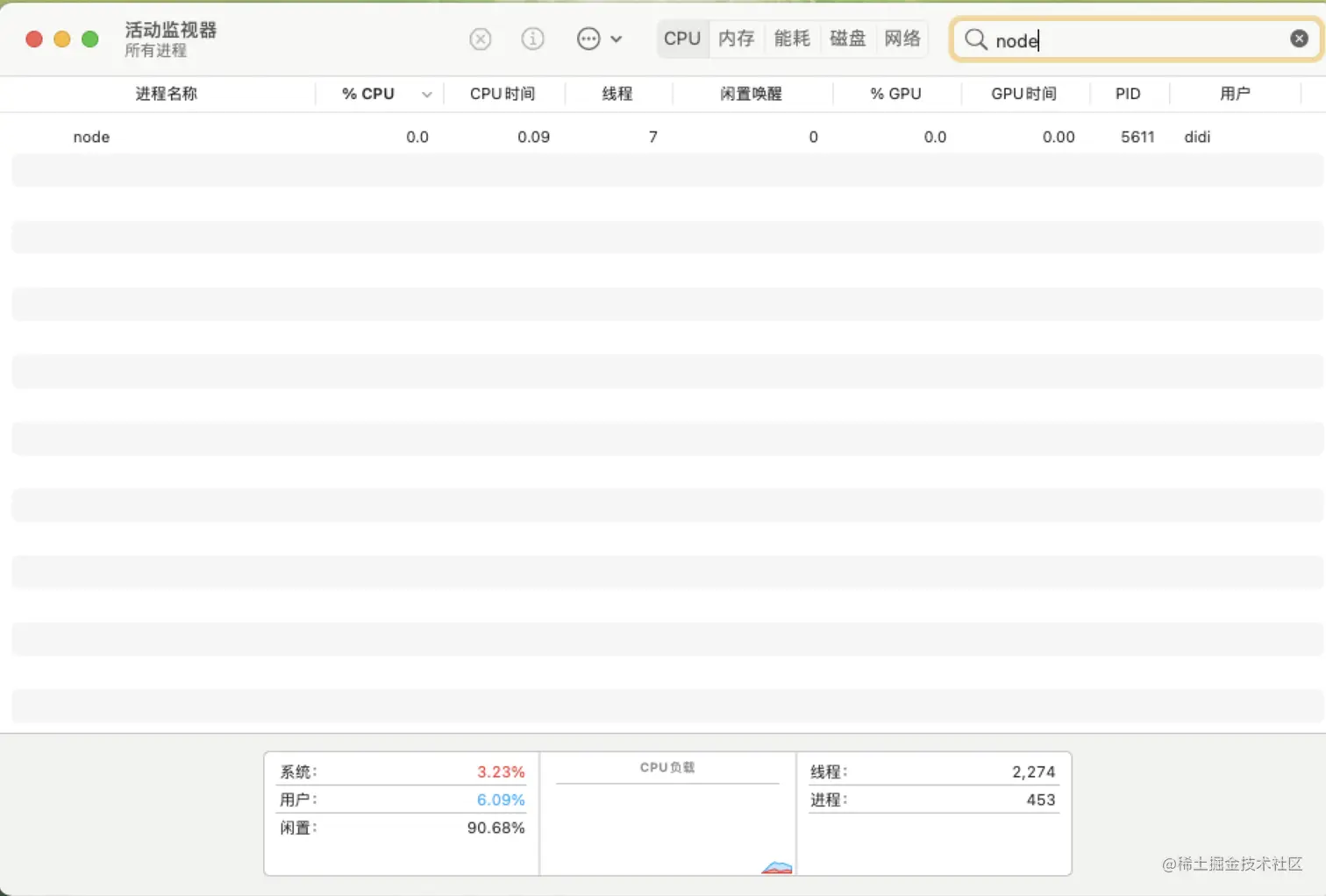Sort by the PID column header
The height and width of the screenshot is (896, 1326).
pyautogui.click(x=1128, y=94)
